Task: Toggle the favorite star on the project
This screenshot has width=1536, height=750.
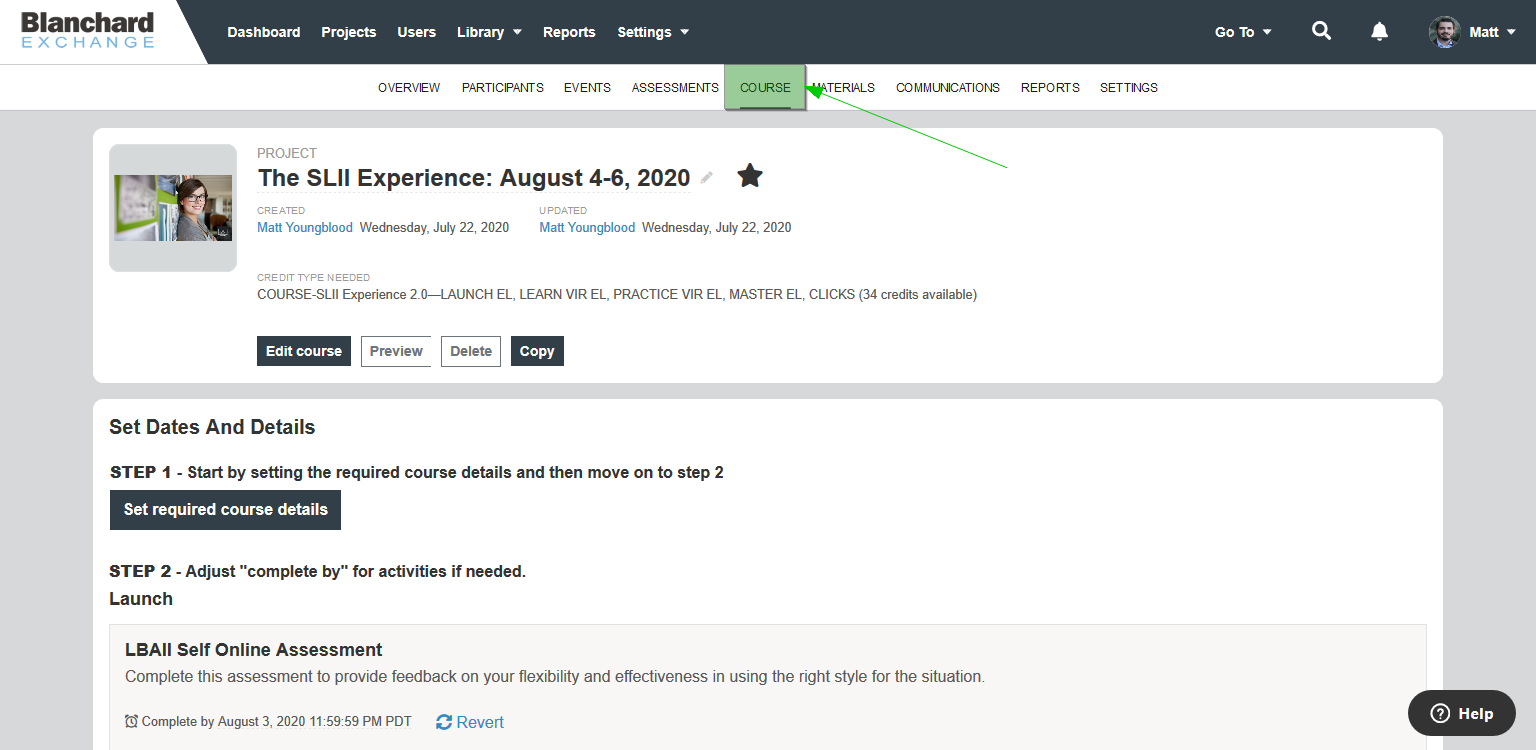Action: [x=750, y=176]
